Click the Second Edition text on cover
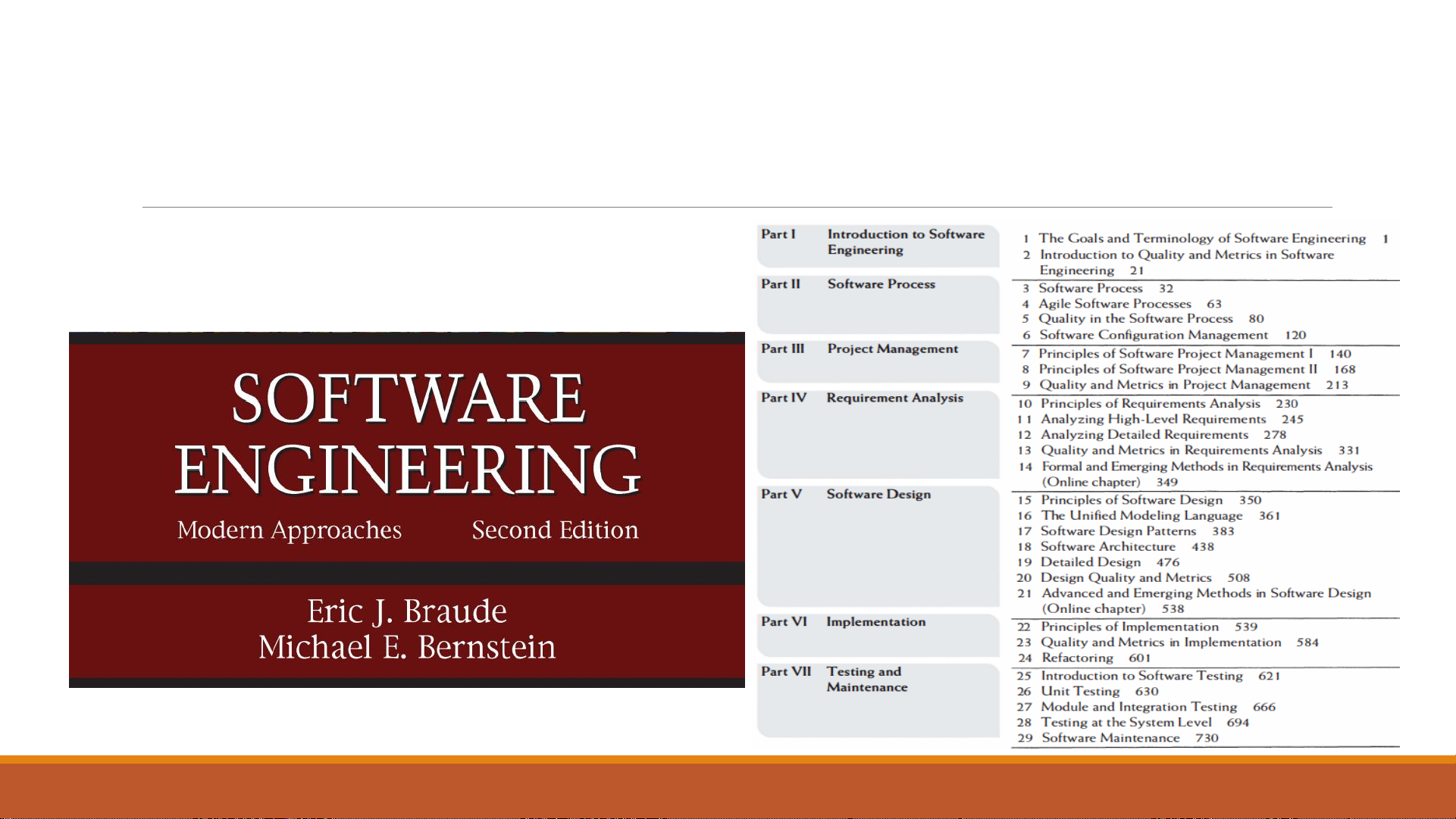The image size is (1456, 819). pyautogui.click(x=555, y=530)
